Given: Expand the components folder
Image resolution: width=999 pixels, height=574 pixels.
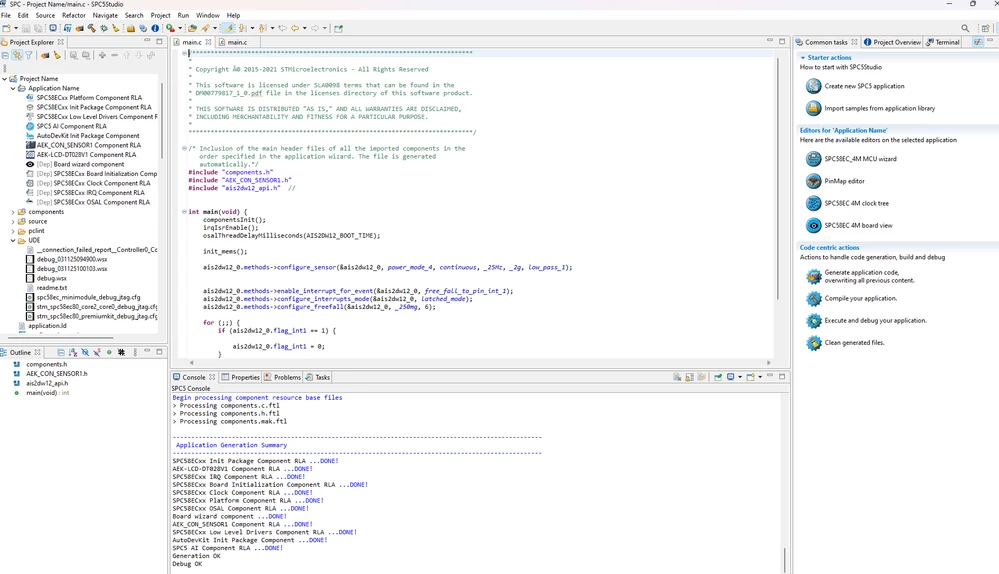Looking at the screenshot, I should (x=13, y=212).
